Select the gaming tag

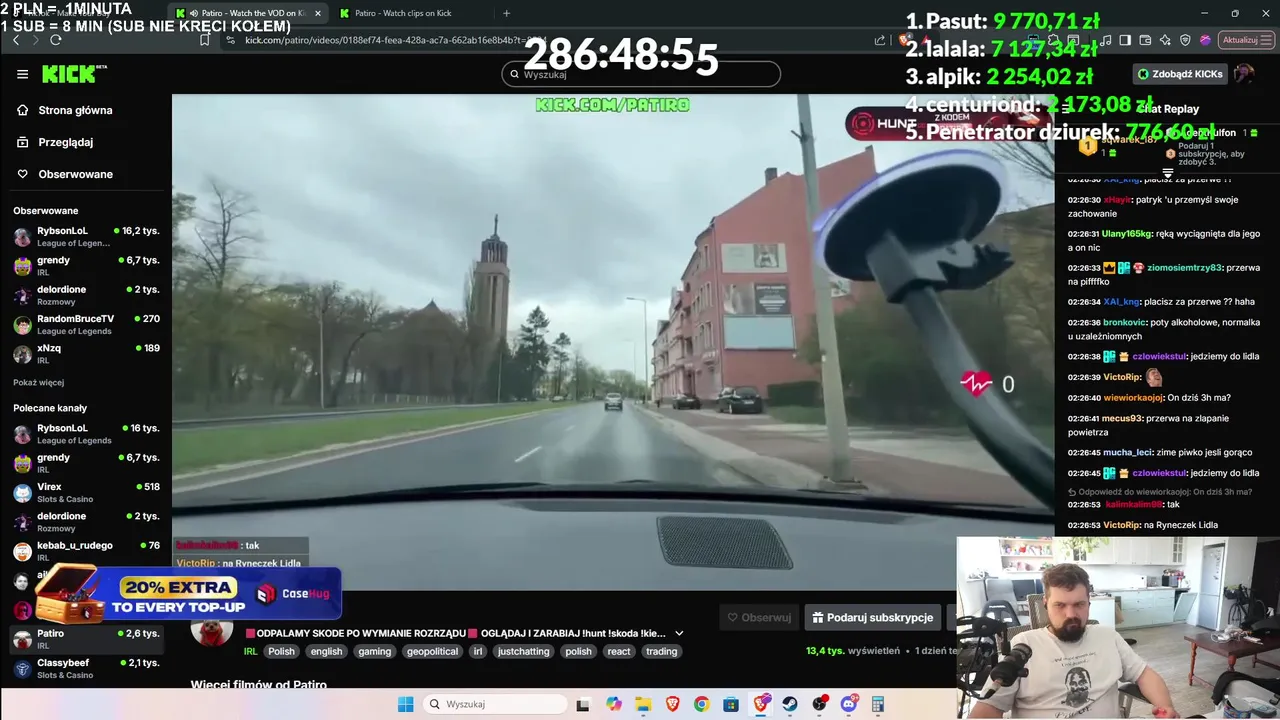pyautogui.click(x=375, y=651)
